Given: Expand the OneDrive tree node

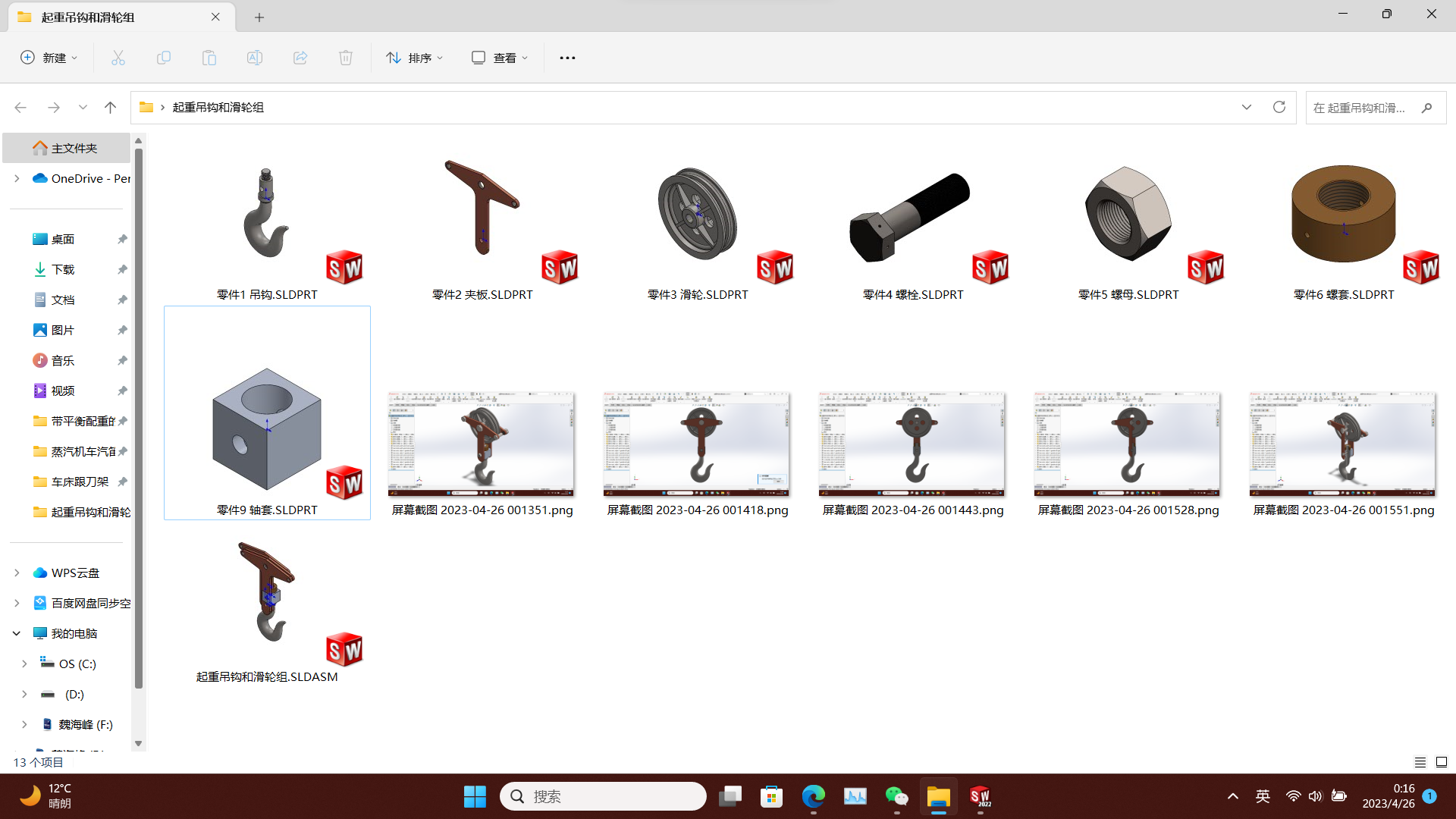Looking at the screenshot, I should (x=17, y=178).
